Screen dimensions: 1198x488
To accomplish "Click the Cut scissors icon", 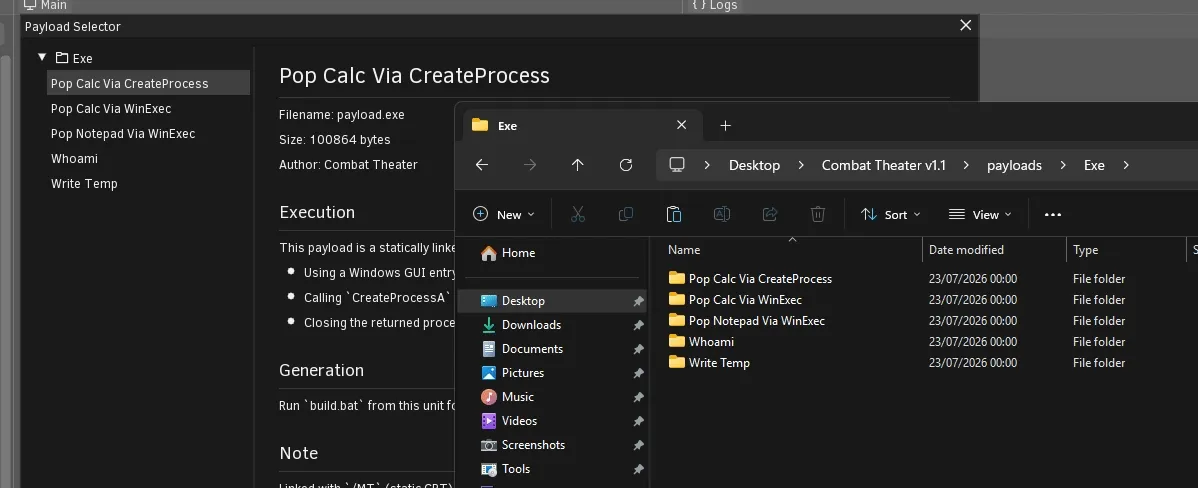I will (578, 215).
